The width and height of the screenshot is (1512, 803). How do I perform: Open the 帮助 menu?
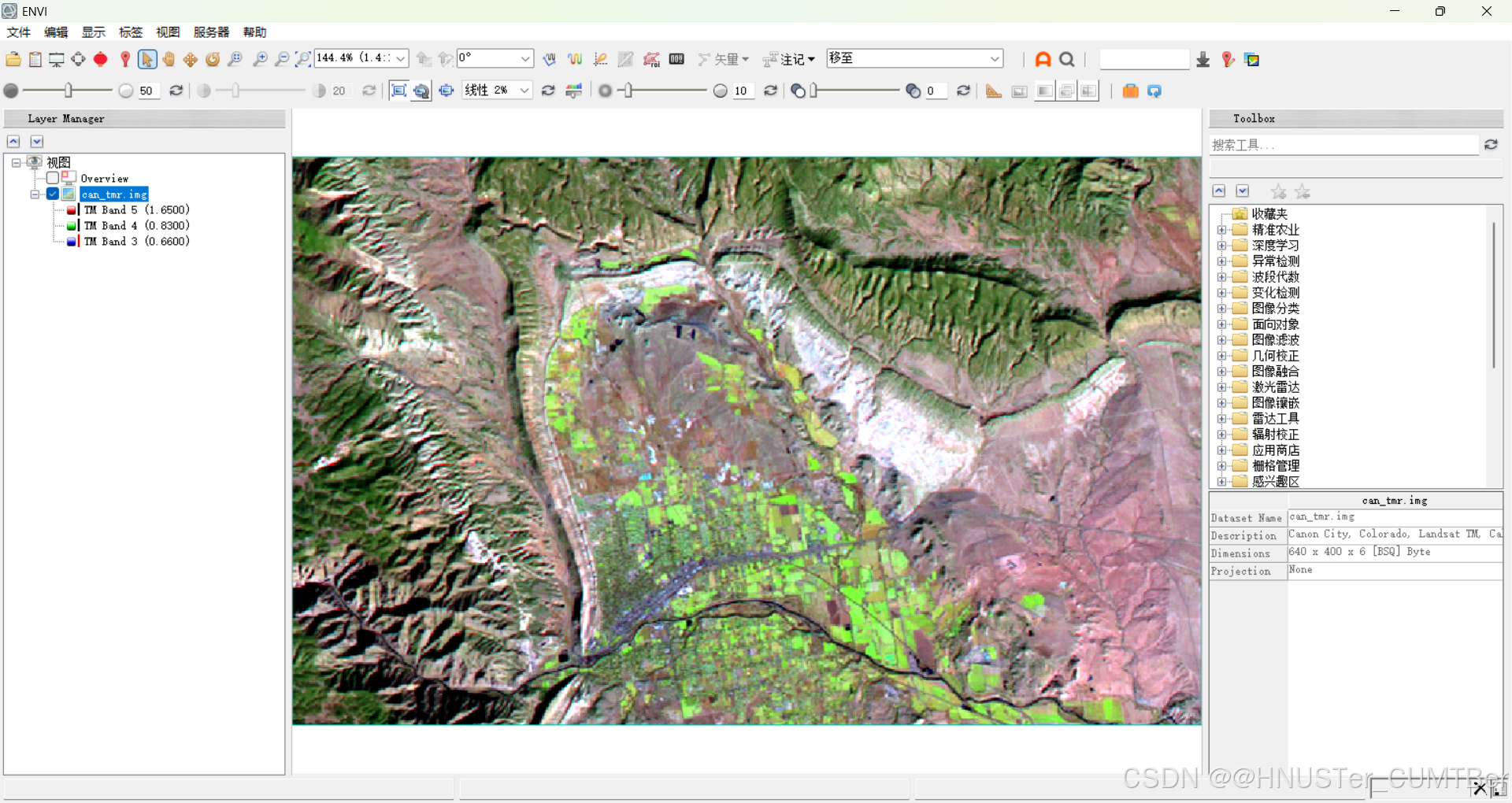(x=254, y=32)
